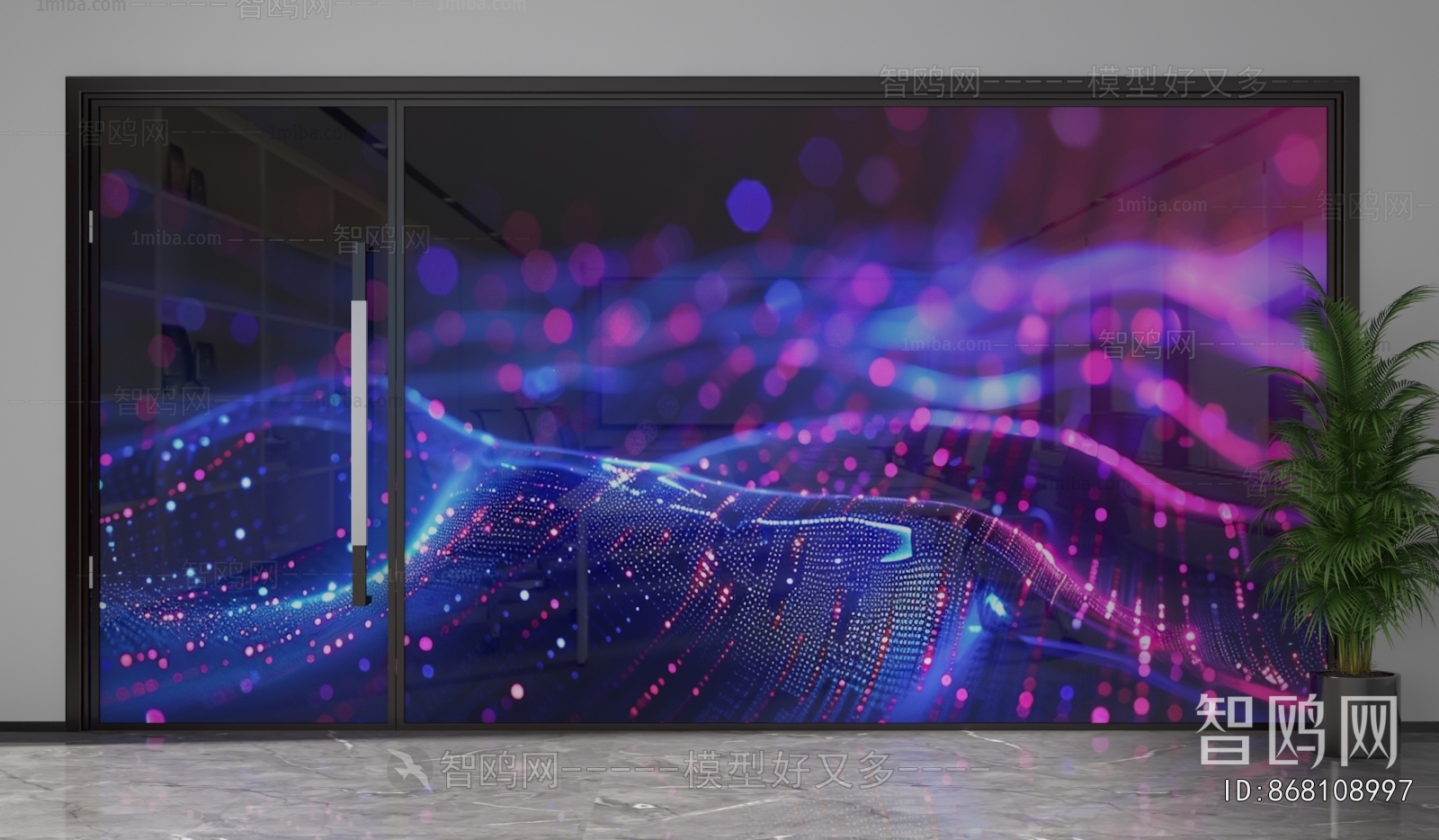Click the black top door frame

pos(711,88)
